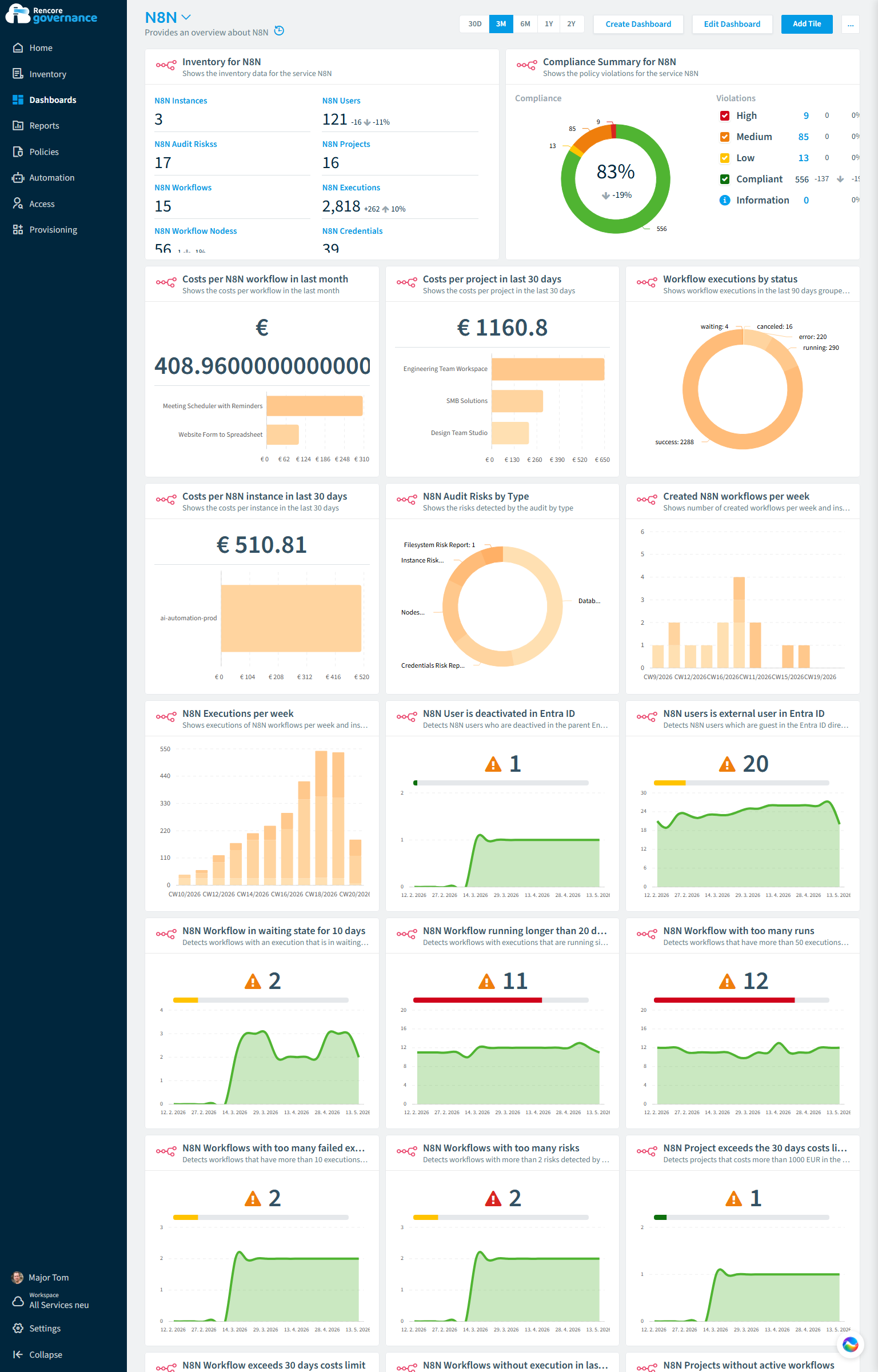Open the Automation robot icon
Image resolution: width=878 pixels, height=1372 pixels.
pos(18,177)
